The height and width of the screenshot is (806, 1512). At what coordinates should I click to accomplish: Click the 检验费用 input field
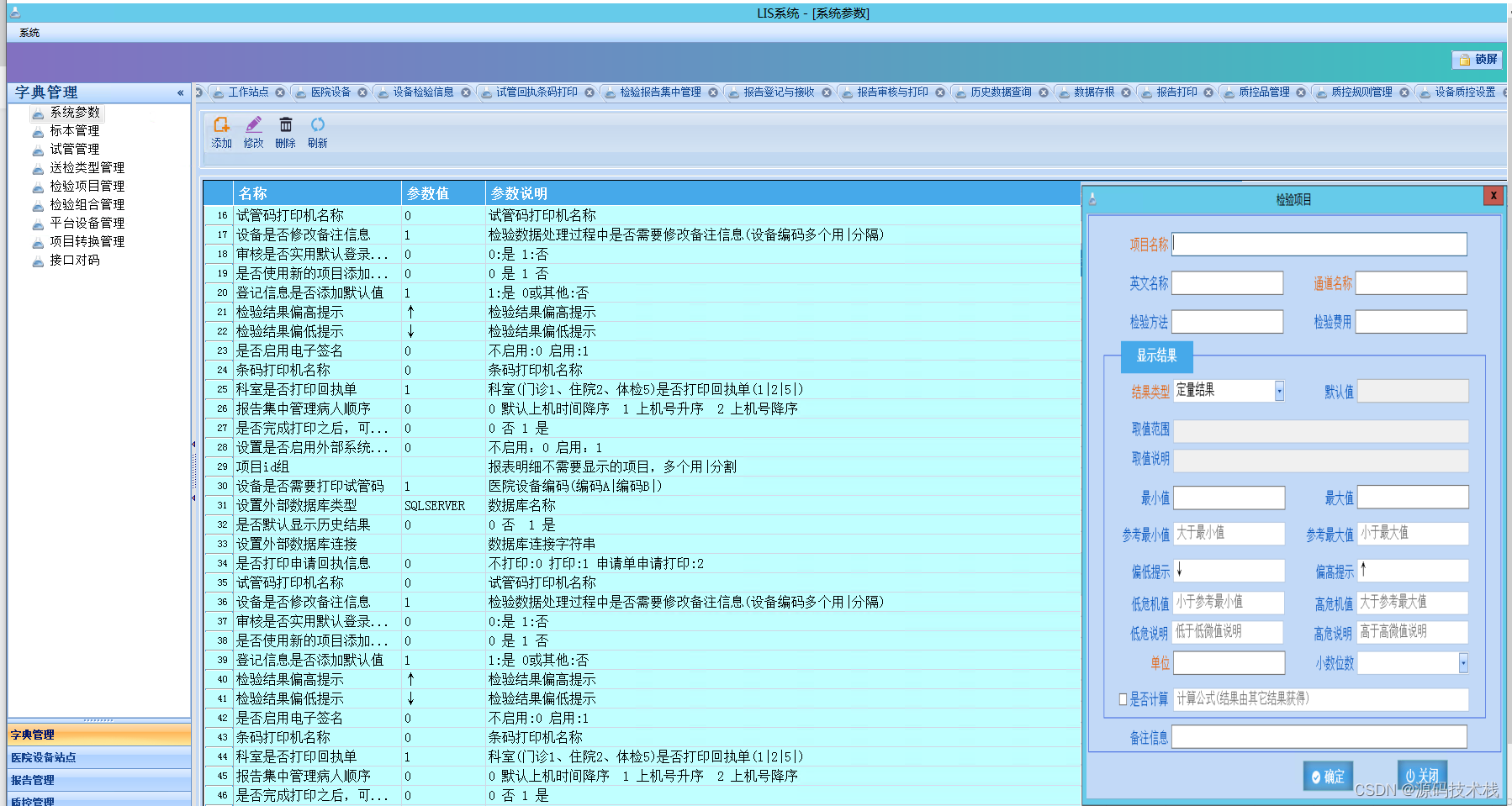1411,322
